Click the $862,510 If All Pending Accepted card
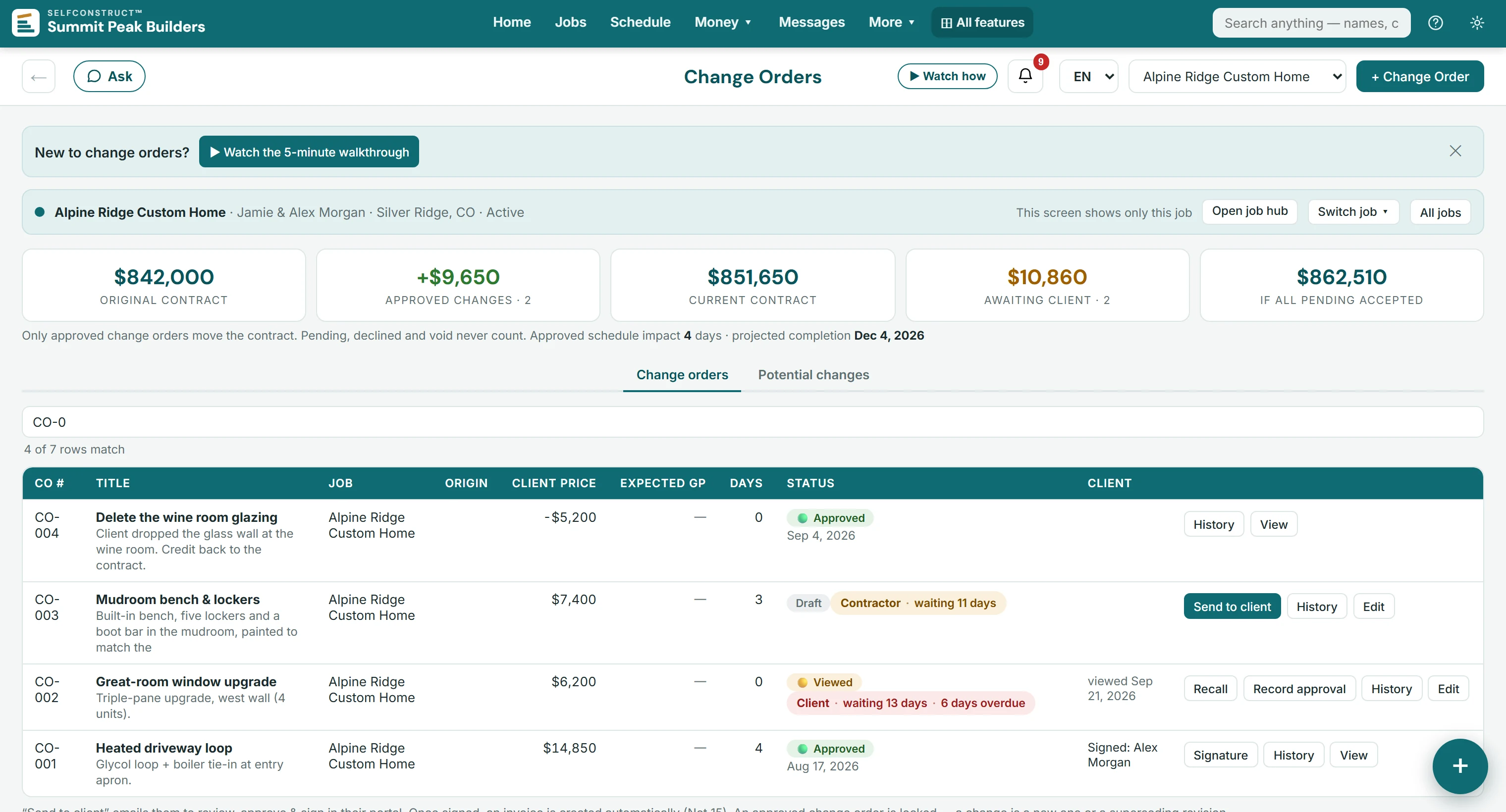 (x=1341, y=285)
